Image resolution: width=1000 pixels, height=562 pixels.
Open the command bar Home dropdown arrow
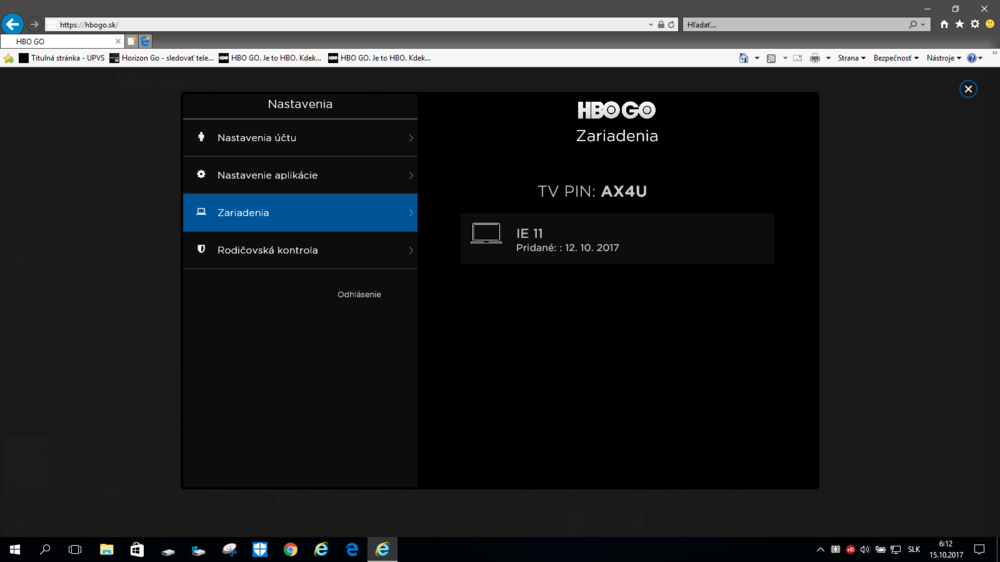(x=757, y=58)
